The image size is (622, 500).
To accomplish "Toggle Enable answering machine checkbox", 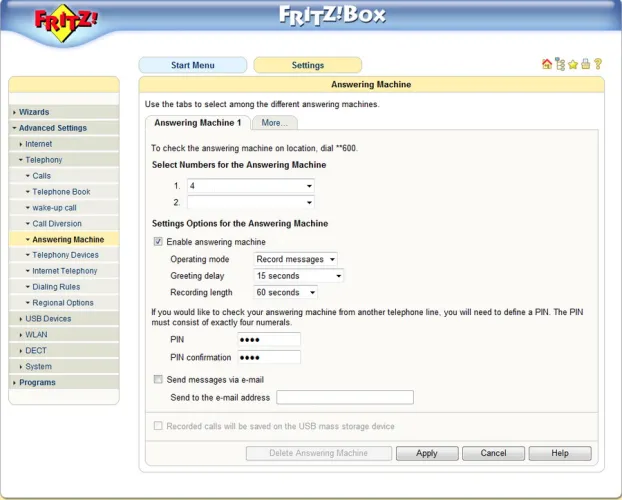I will coord(158,242).
